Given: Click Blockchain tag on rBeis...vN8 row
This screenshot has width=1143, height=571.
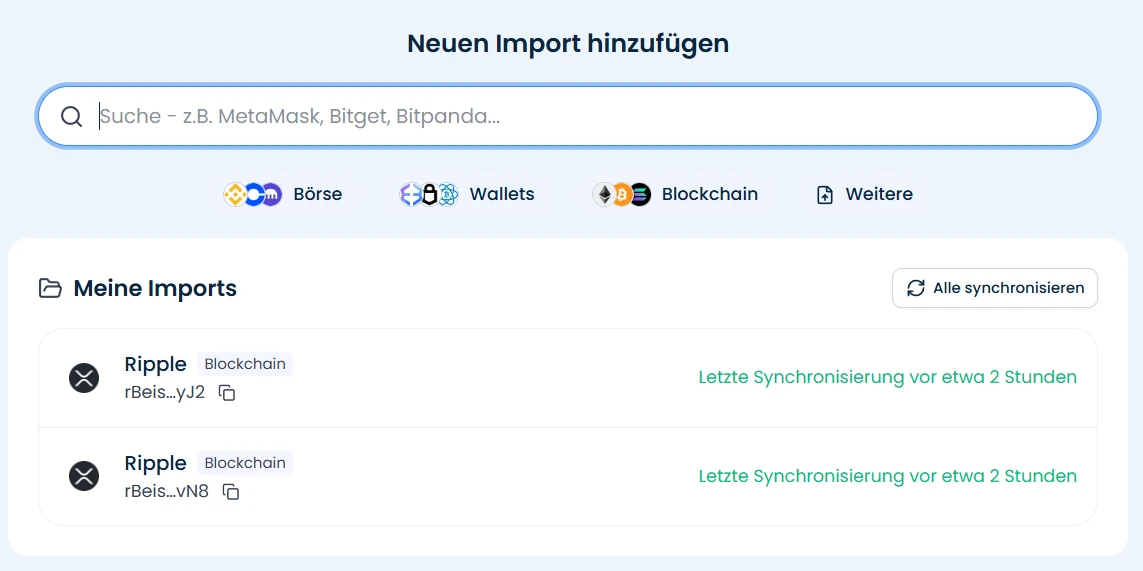Looking at the screenshot, I should [245, 463].
